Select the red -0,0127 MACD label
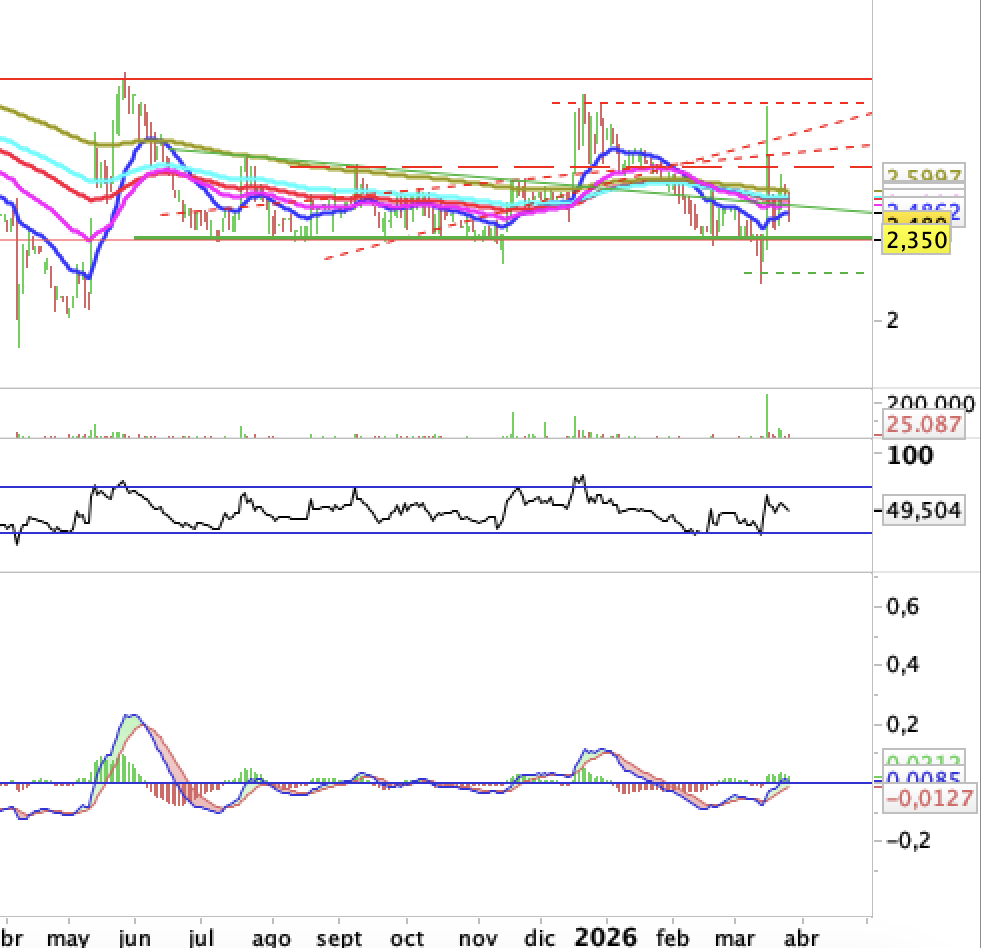982x948 pixels. click(930, 798)
